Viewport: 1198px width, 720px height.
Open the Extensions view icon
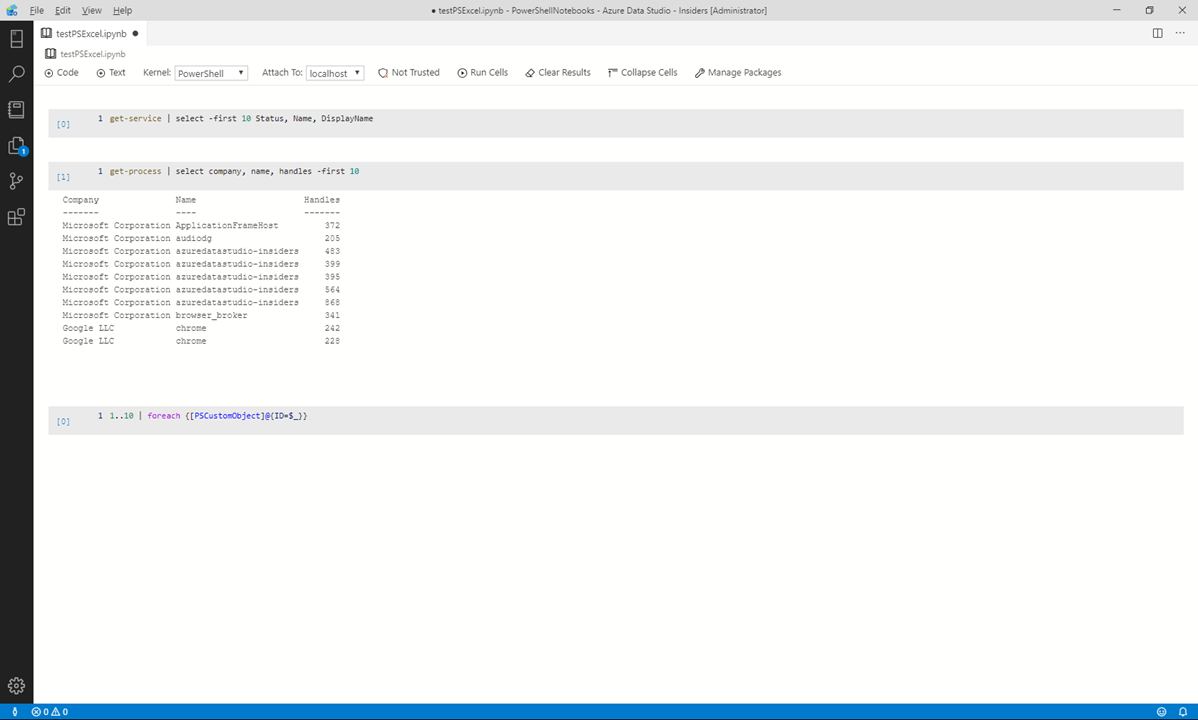pos(16,217)
